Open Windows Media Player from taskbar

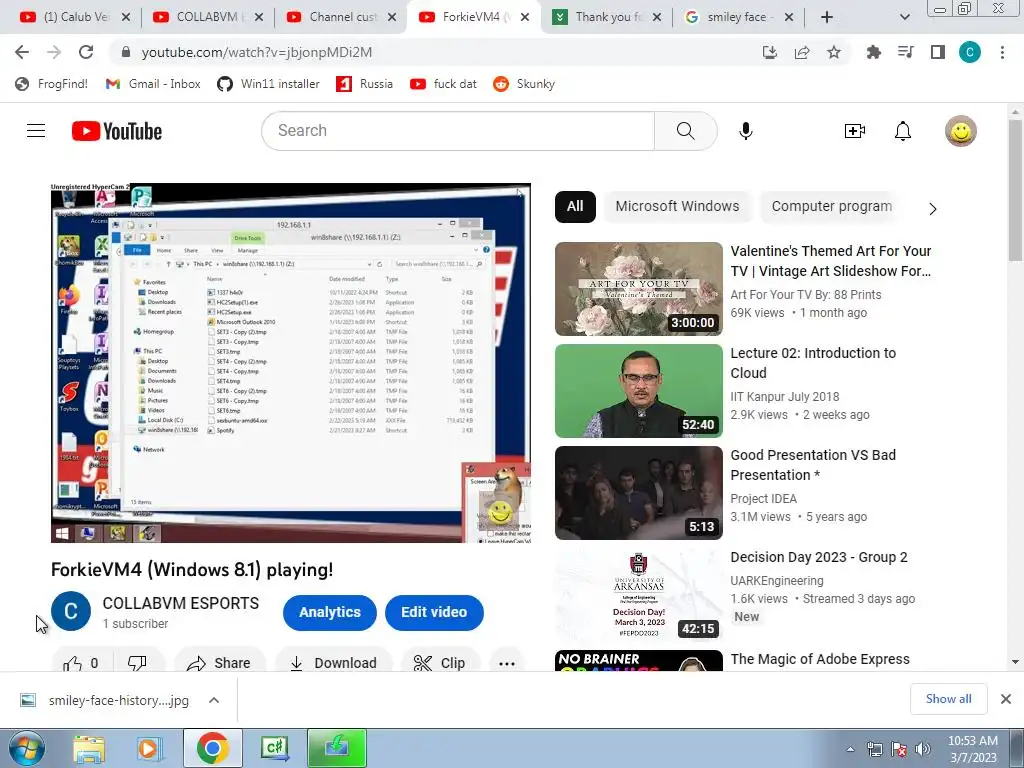[149, 748]
